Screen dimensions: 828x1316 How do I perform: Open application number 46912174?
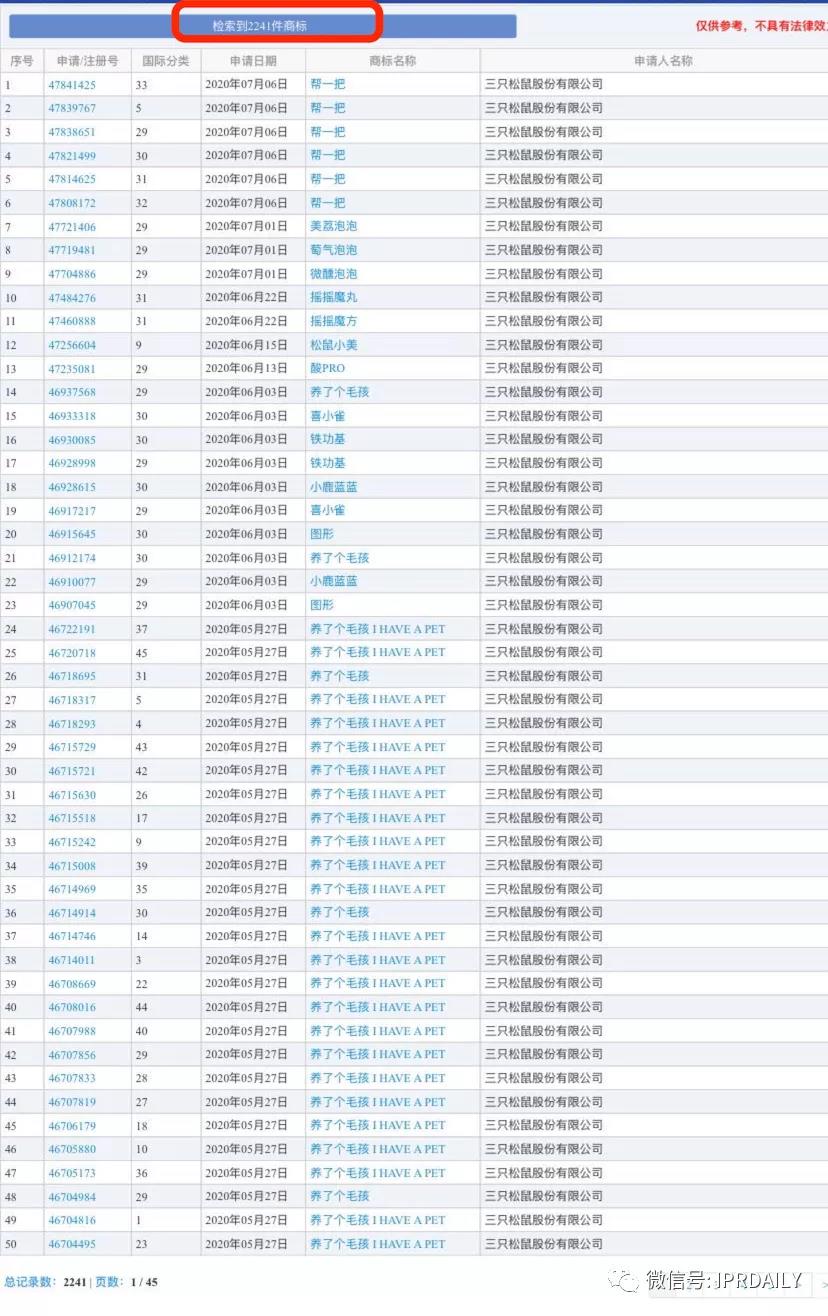pyautogui.click(x=72, y=558)
